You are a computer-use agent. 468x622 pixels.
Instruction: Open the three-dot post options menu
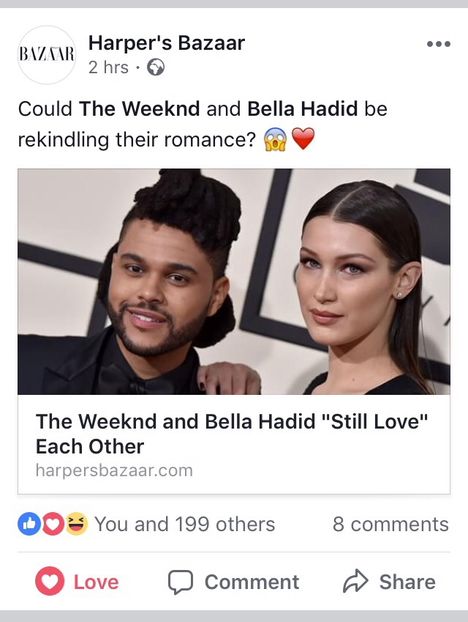point(439,44)
